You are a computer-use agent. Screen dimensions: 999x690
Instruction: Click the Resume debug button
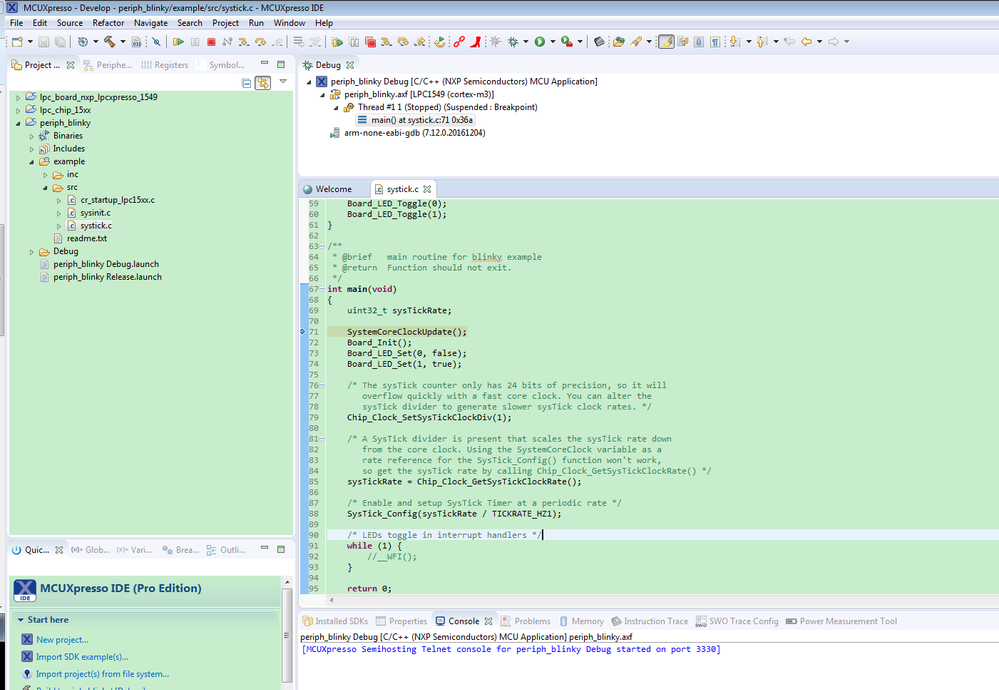178,42
